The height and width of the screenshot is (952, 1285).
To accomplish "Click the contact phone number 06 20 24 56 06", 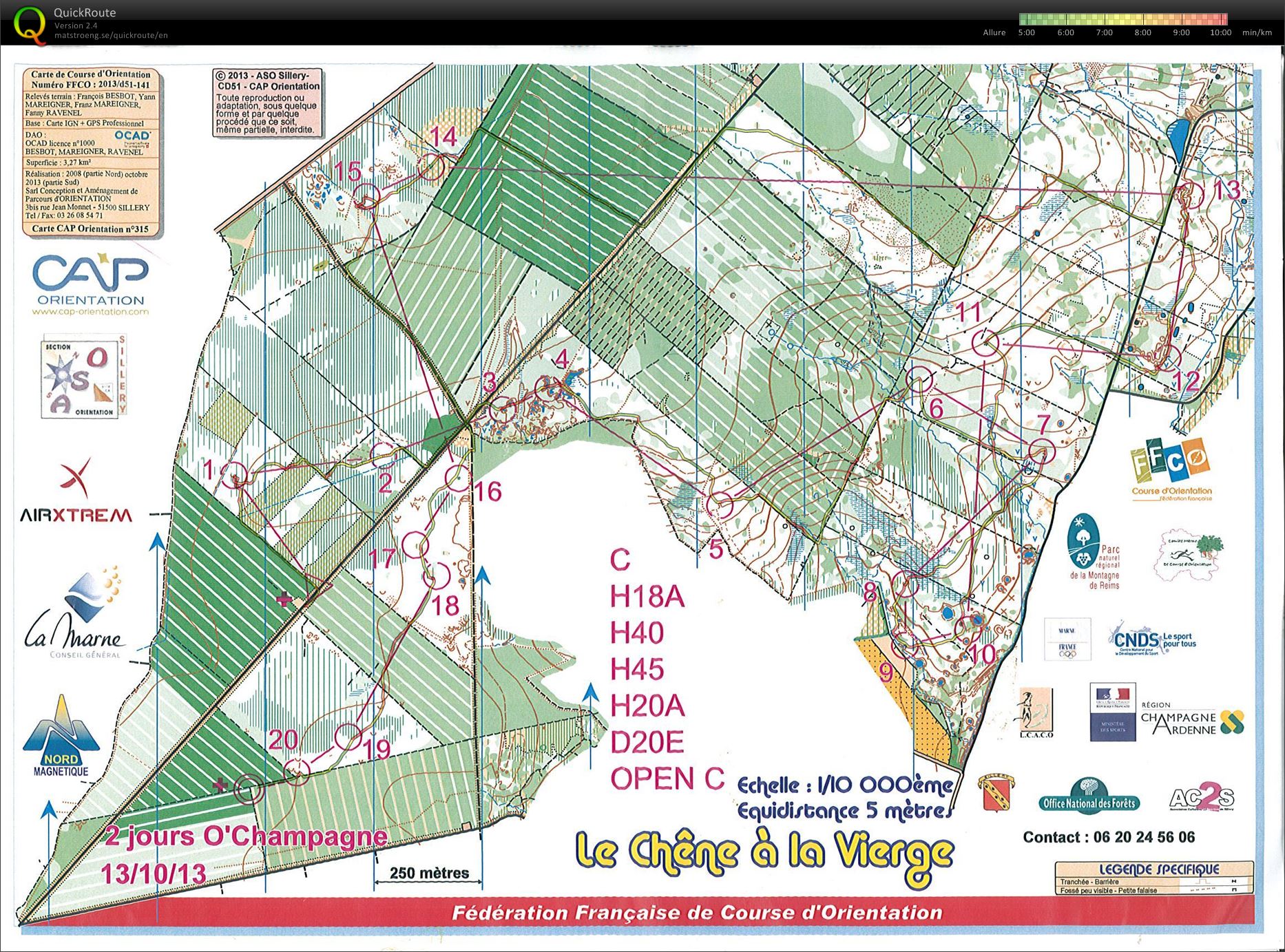I will pyautogui.click(x=1143, y=837).
